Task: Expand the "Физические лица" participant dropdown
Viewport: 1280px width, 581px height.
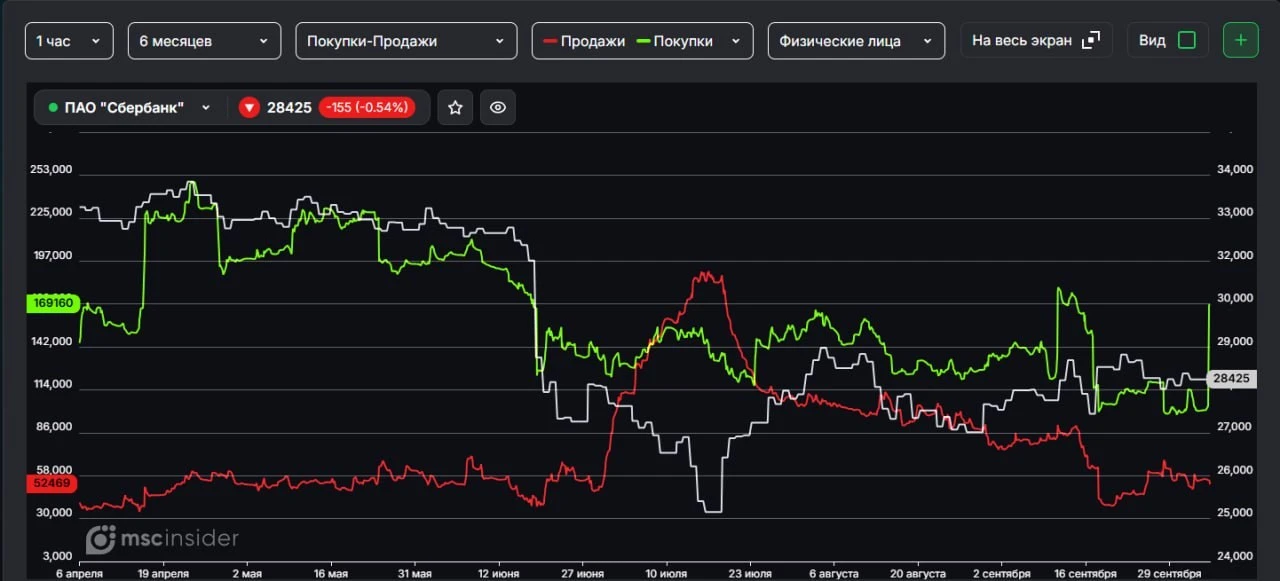Action: (x=856, y=41)
